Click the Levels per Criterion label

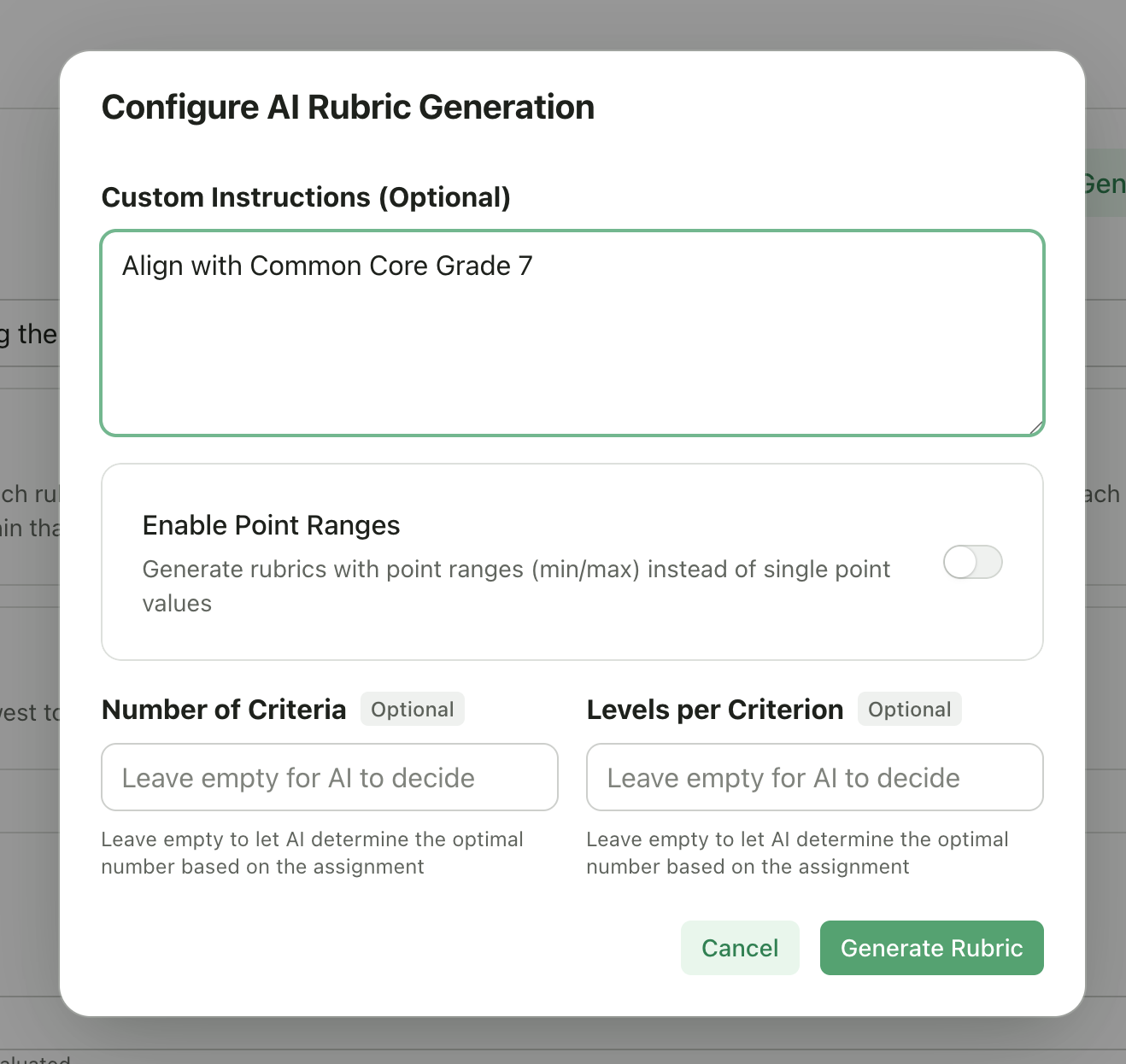[714, 709]
